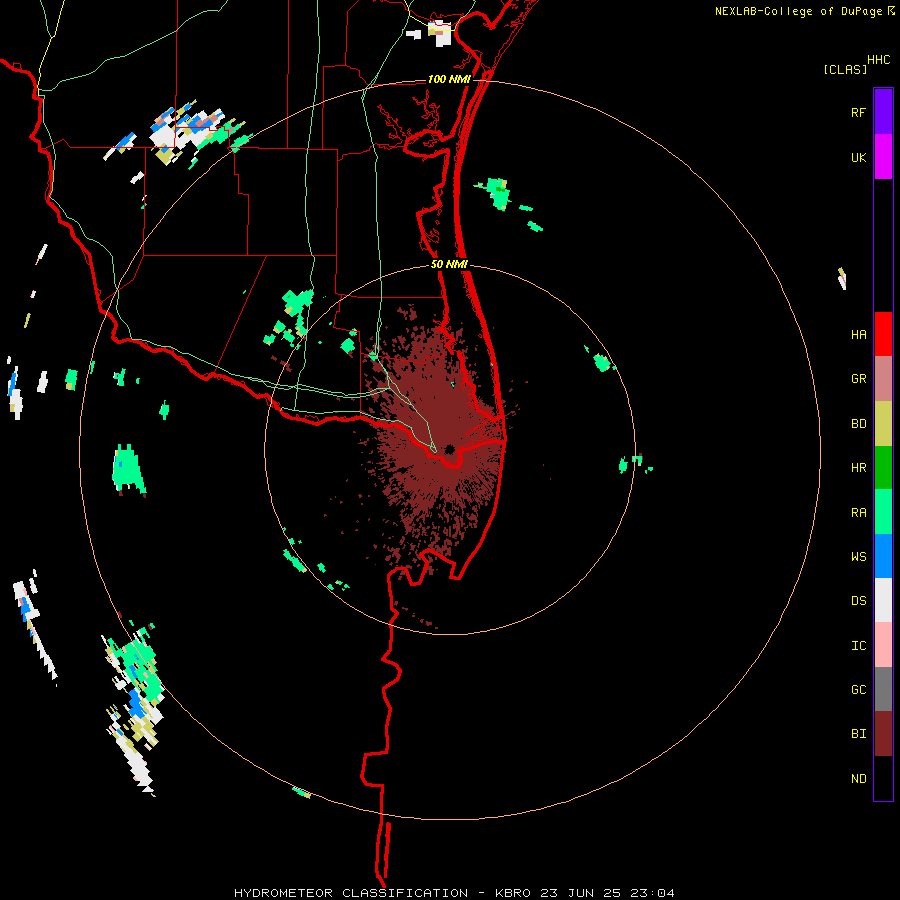Click the WS blue legend swatch

pyautogui.click(x=883, y=556)
